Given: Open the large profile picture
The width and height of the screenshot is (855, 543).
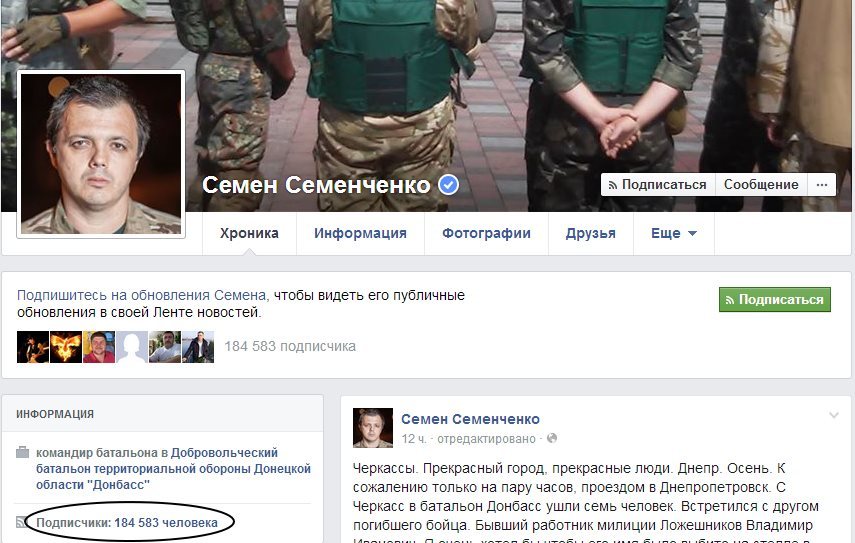Looking at the screenshot, I should coord(101,154).
